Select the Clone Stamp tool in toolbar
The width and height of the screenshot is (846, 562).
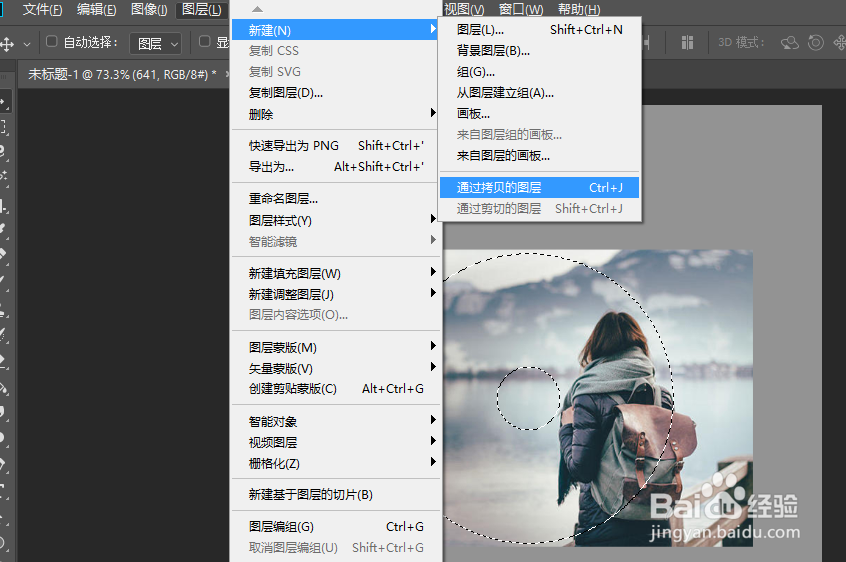tap(4, 309)
